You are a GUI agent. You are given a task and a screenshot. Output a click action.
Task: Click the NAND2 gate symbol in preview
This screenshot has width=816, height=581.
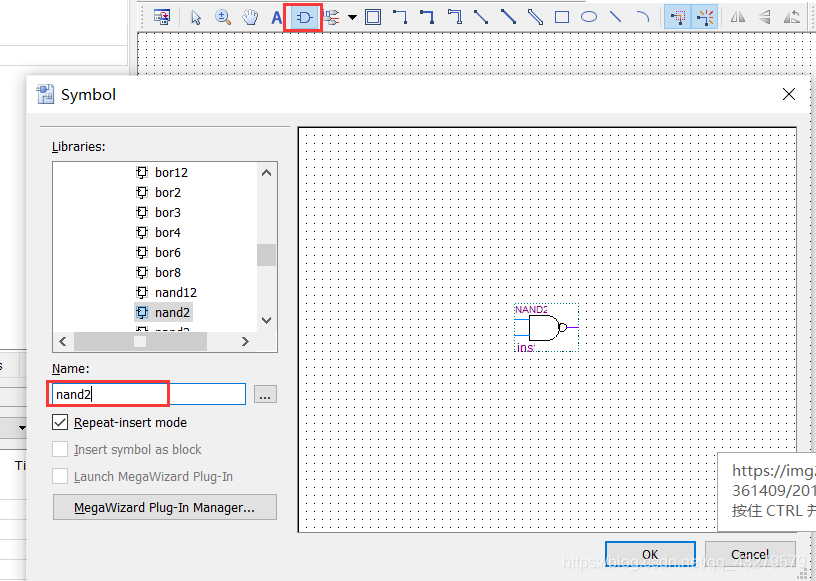[546, 328]
